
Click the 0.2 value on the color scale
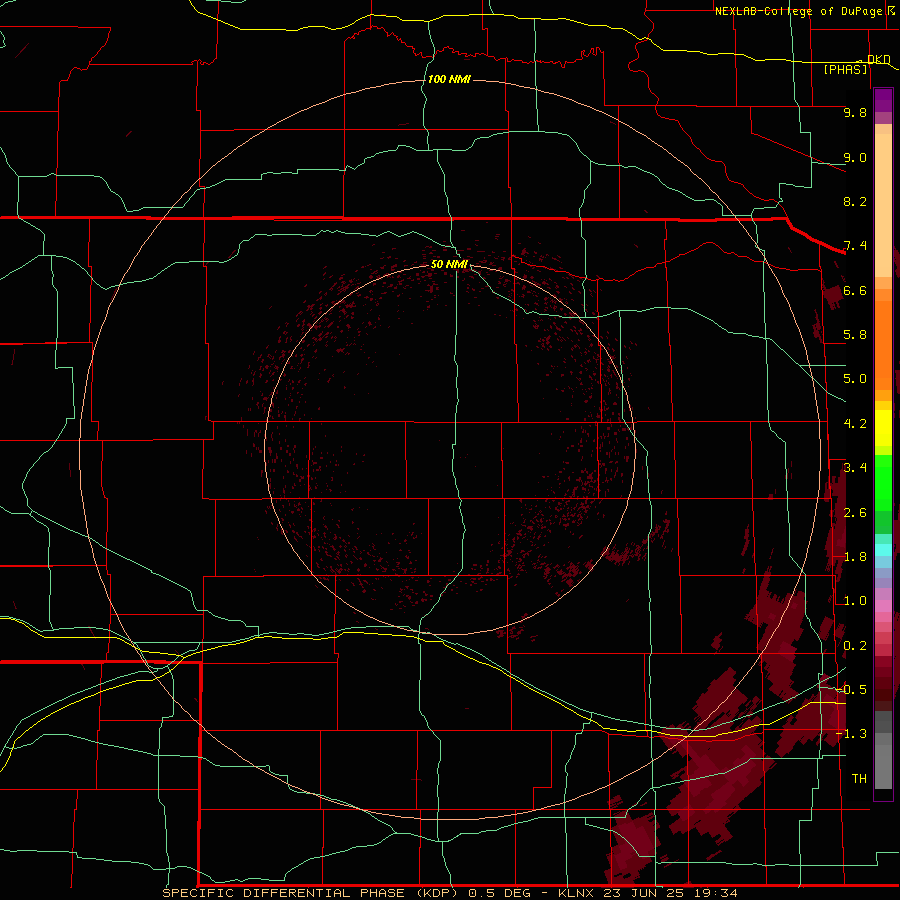[855, 646]
